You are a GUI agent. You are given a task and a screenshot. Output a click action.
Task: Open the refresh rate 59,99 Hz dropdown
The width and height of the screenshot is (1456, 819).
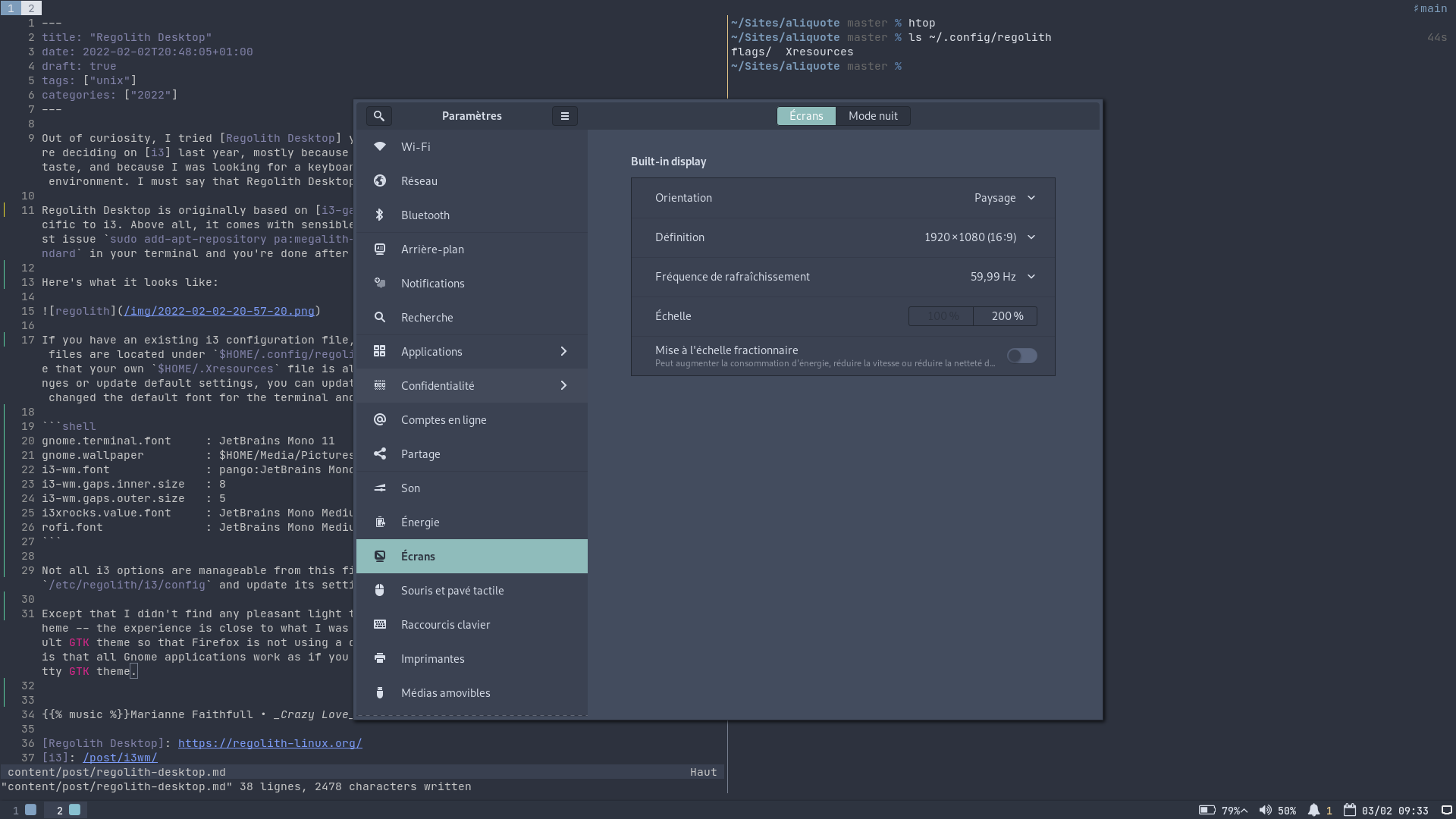click(x=1002, y=277)
